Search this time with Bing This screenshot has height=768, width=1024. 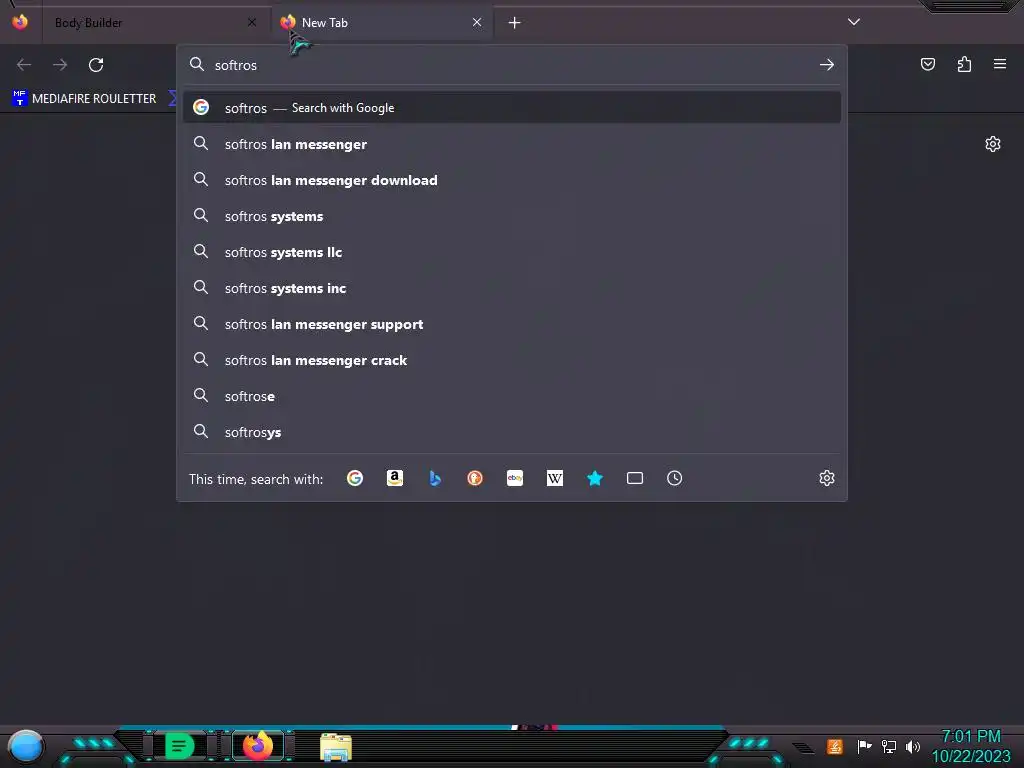pyautogui.click(x=435, y=478)
